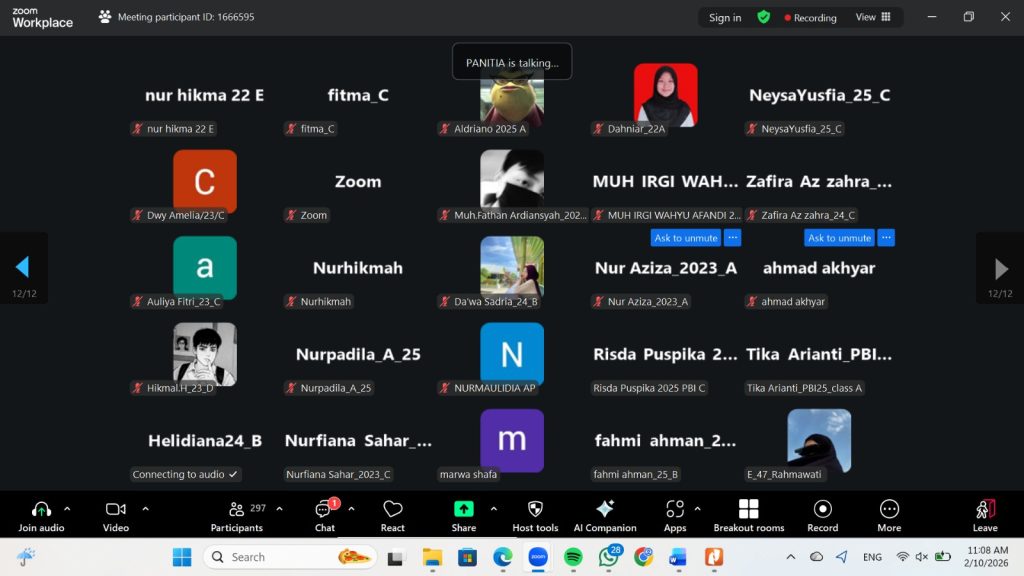Click the green Share screen icon
Screen dimensions: 1024x576
[463, 509]
